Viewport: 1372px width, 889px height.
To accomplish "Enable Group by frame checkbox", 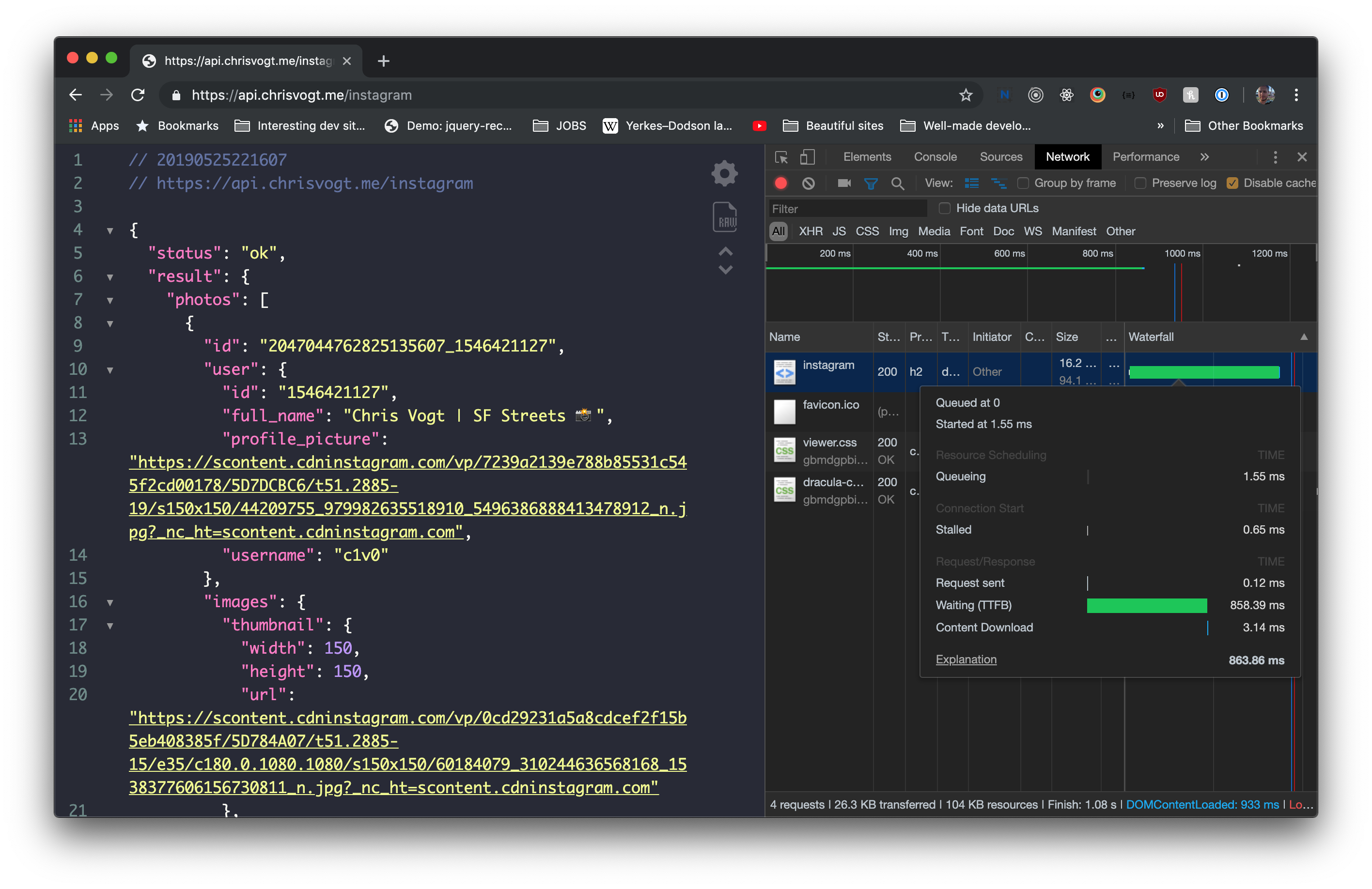I will pos(1023,183).
